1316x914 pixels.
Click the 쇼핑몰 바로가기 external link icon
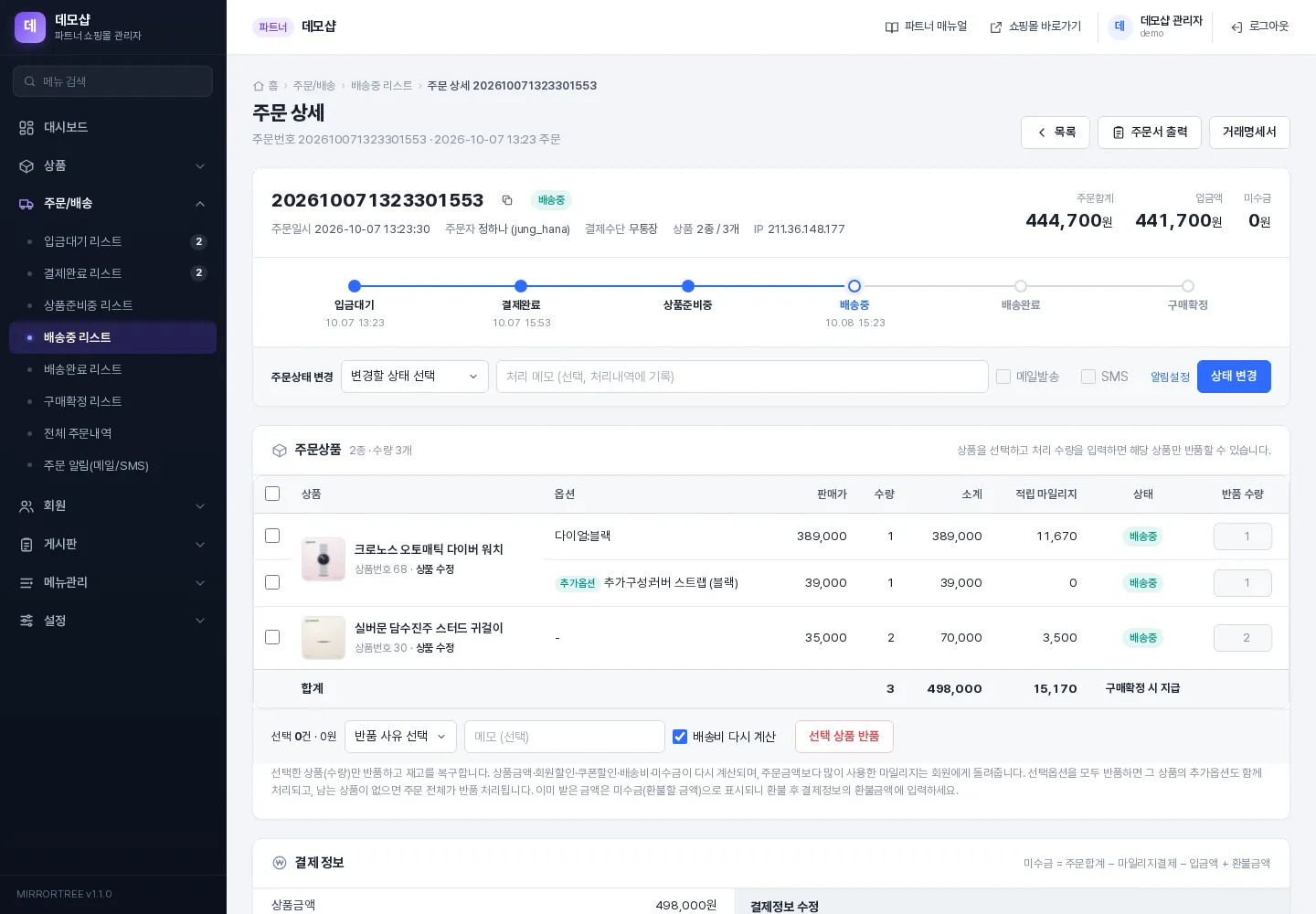point(996,27)
